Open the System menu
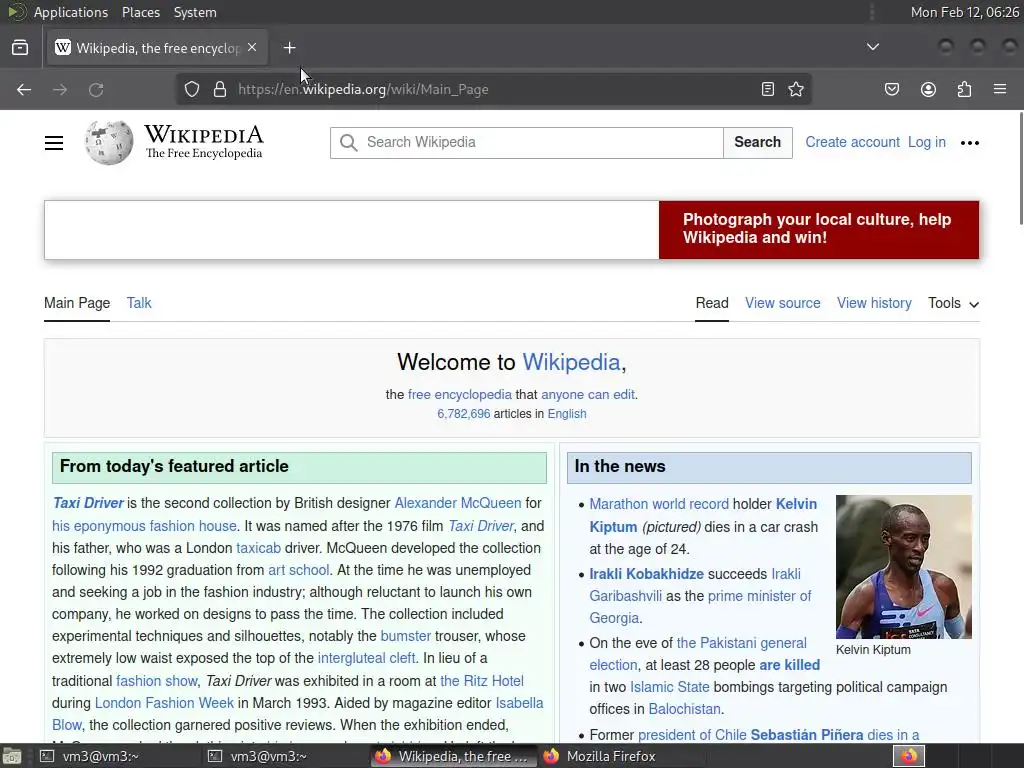The width and height of the screenshot is (1024, 768). (195, 12)
